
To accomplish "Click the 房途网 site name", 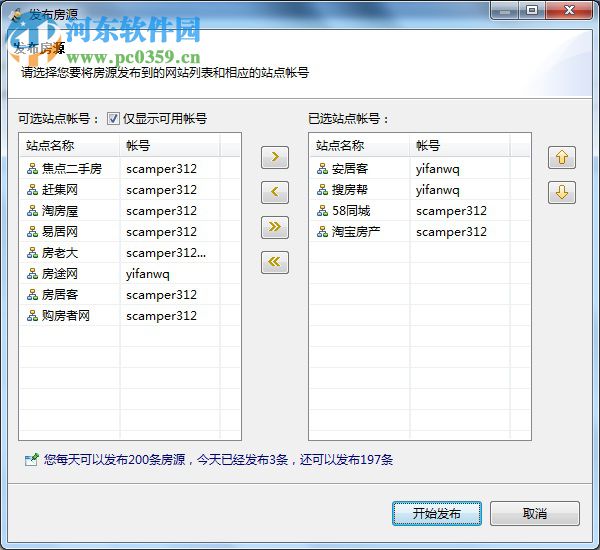I will click(x=60, y=274).
